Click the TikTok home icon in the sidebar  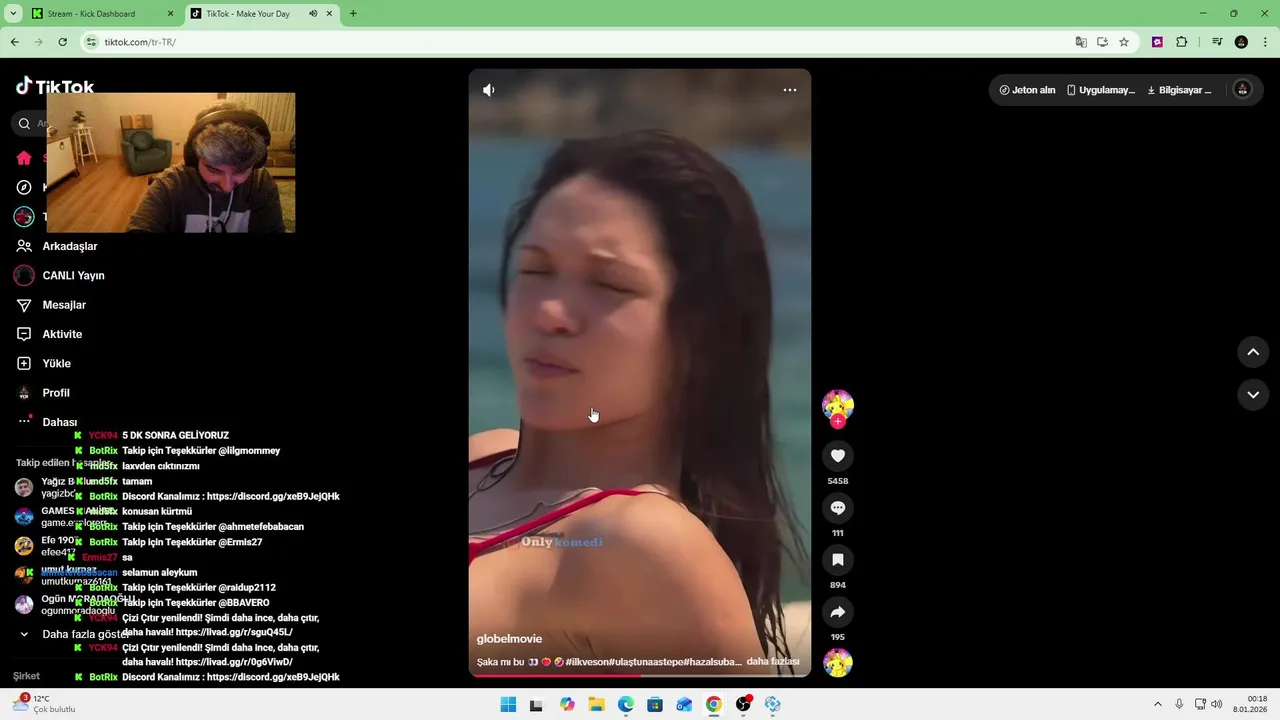coord(24,158)
